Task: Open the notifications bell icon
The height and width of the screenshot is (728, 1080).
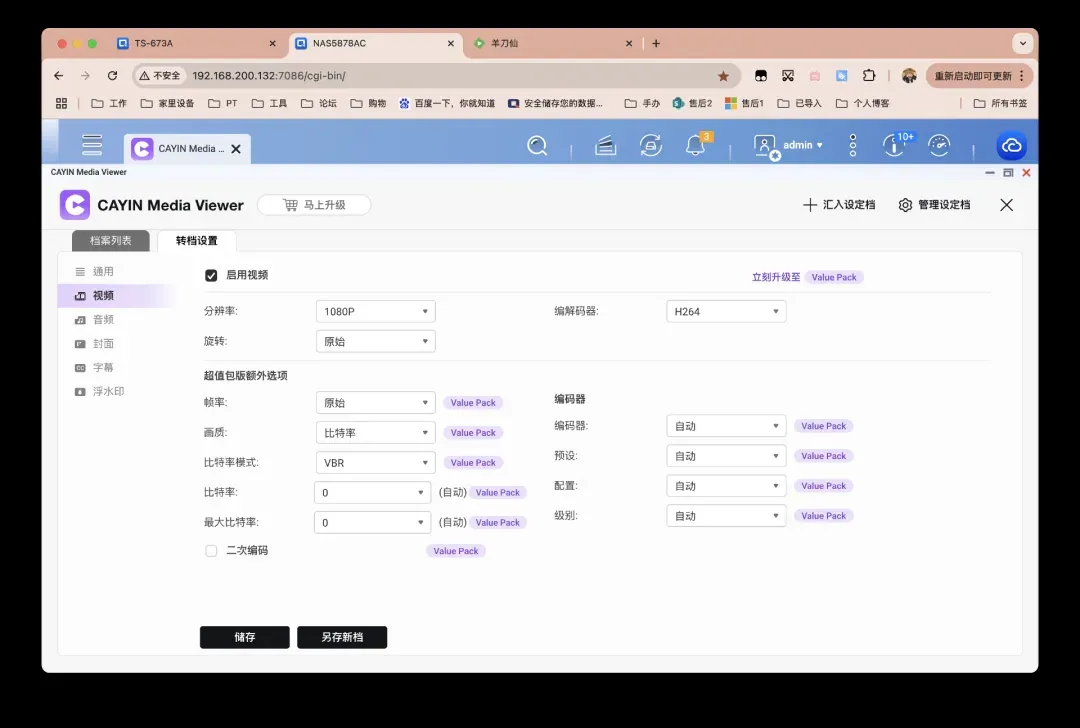Action: click(x=696, y=146)
